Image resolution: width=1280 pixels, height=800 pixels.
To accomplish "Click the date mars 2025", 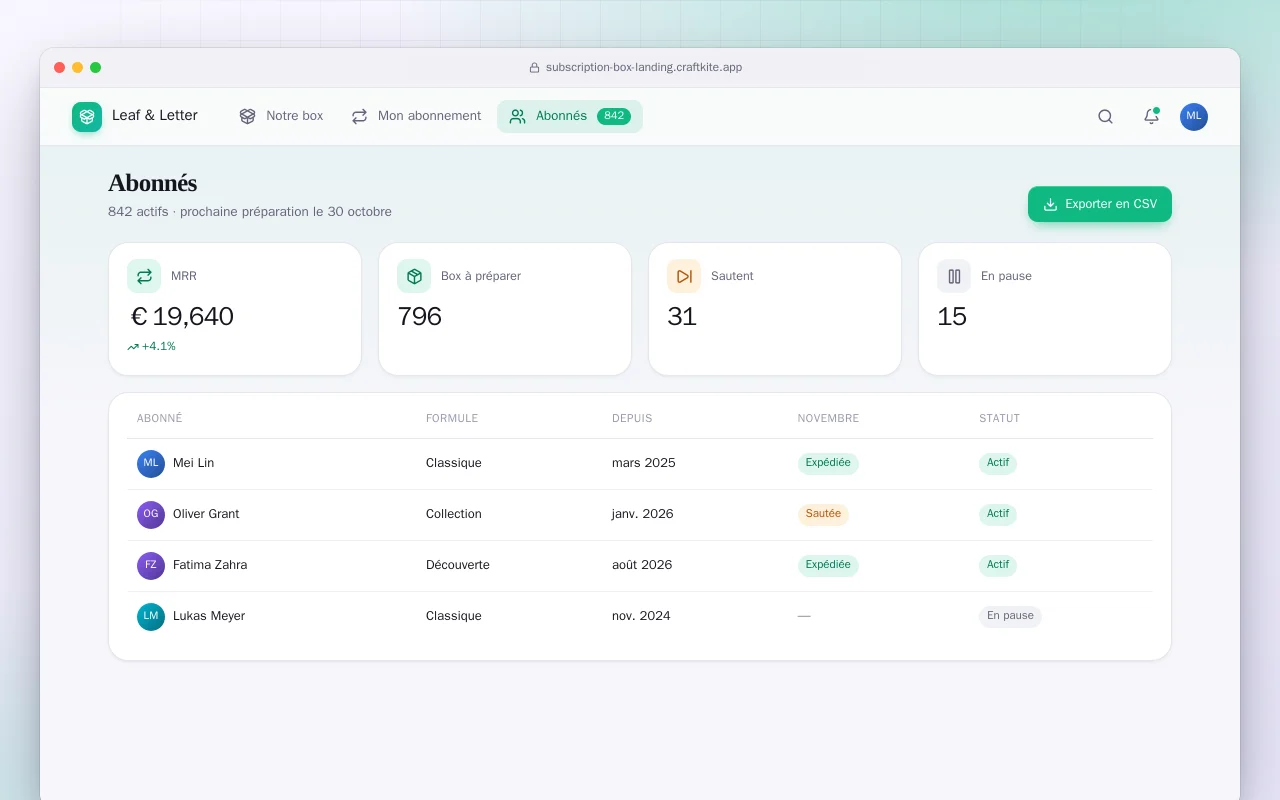I will [644, 463].
